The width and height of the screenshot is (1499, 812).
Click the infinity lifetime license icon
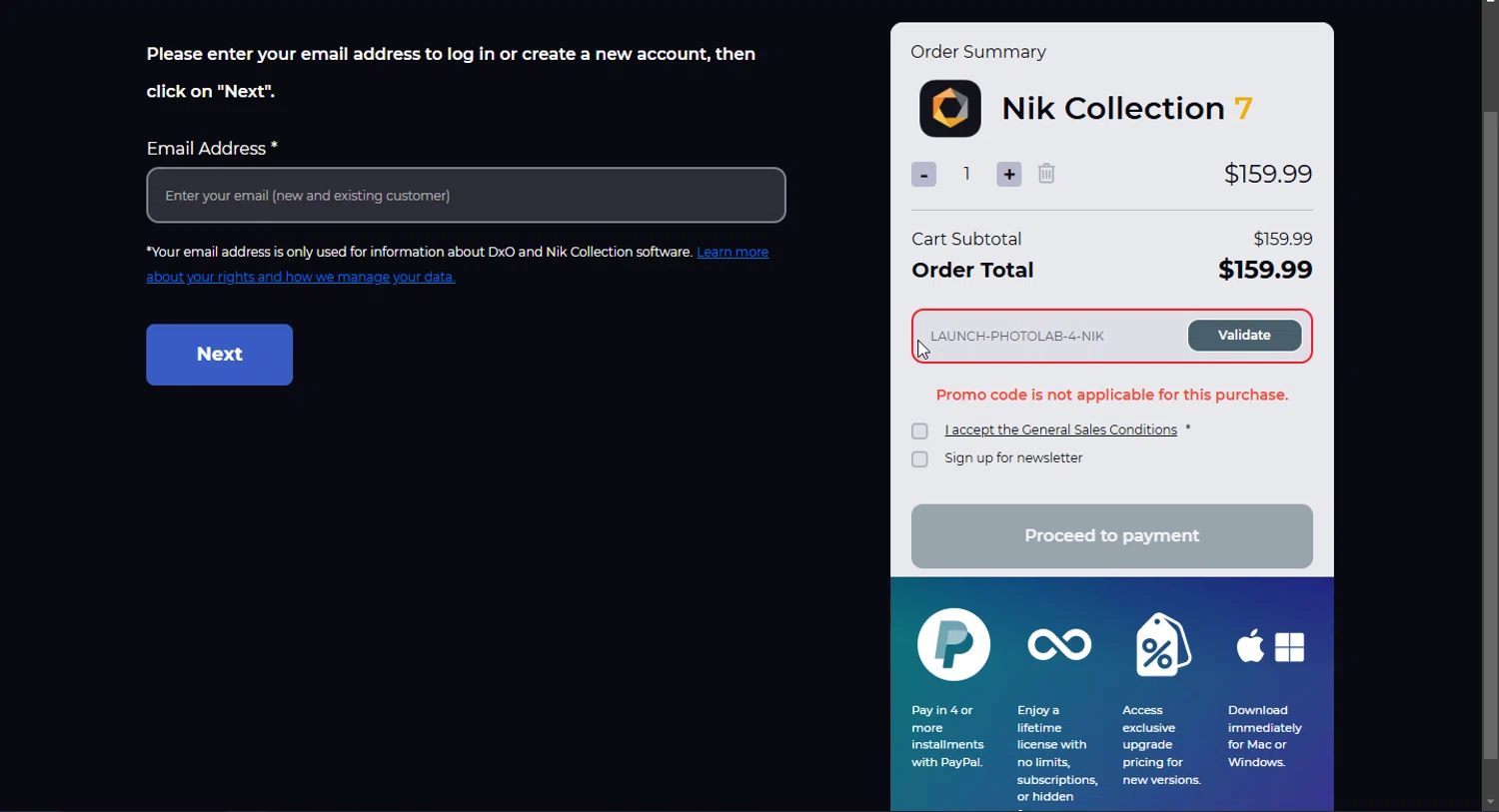pos(1059,645)
